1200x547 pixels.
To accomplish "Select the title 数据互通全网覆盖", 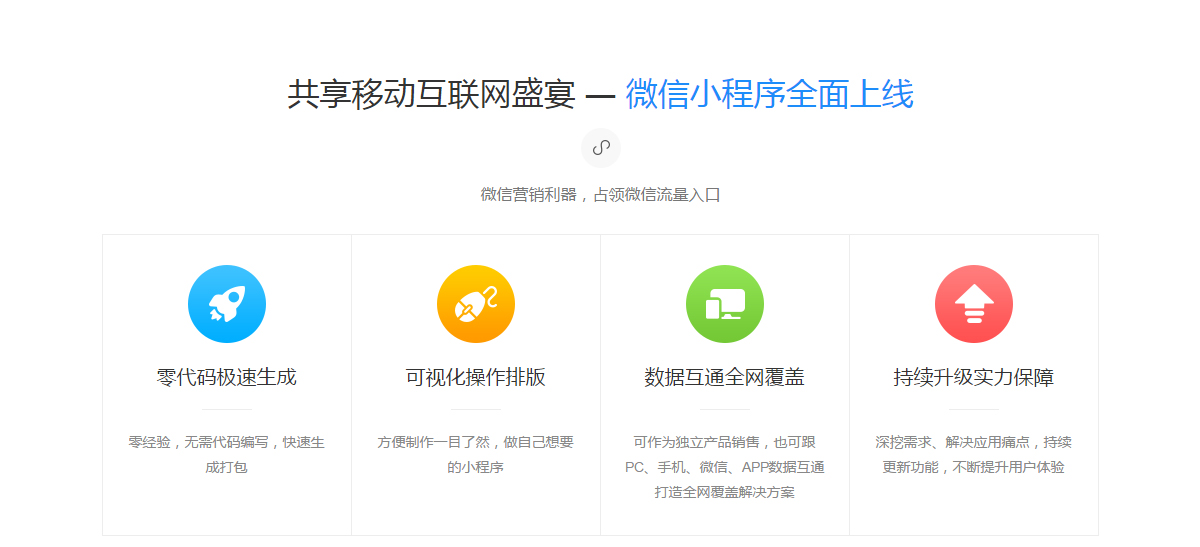I will pos(725,378).
